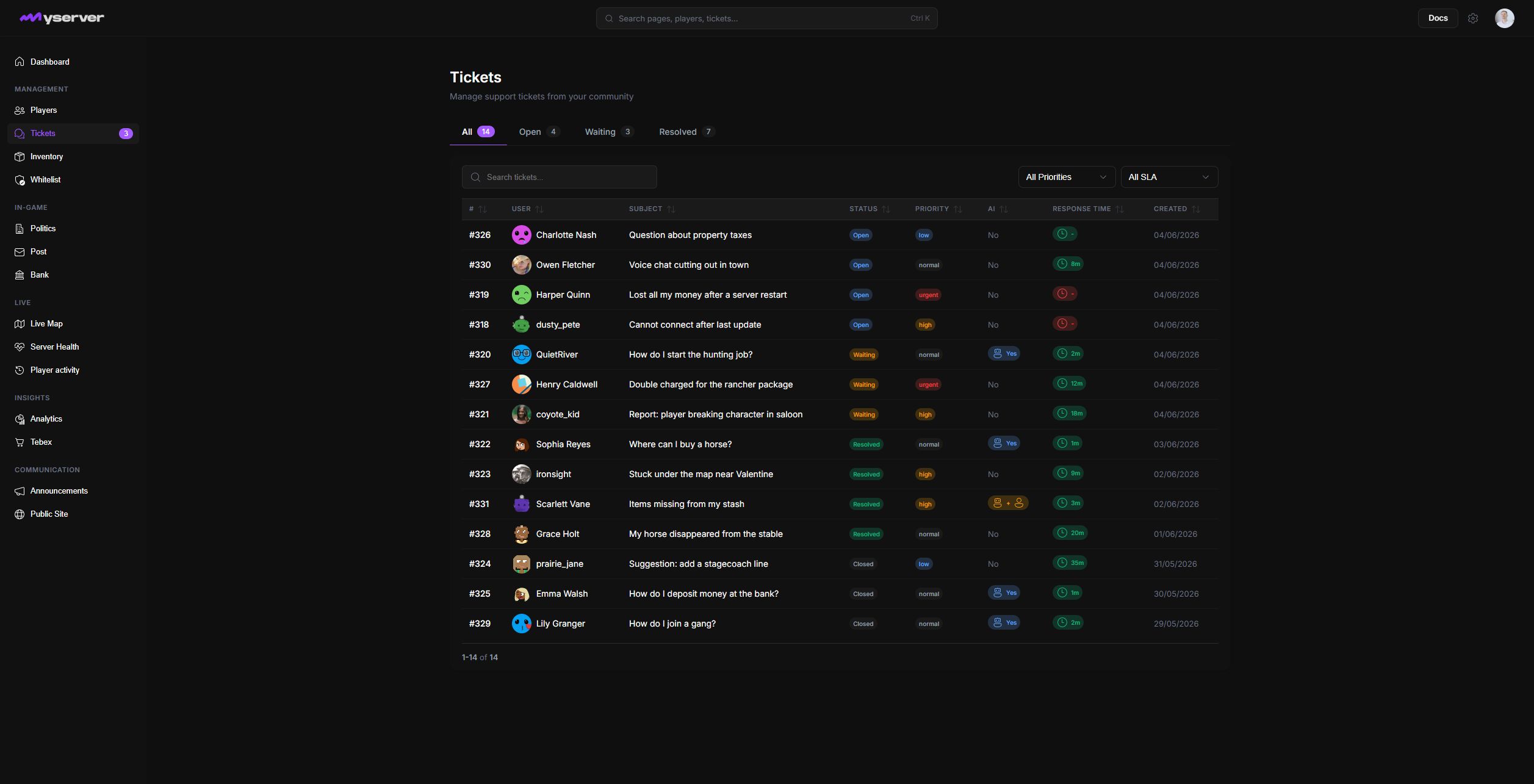Viewport: 1534px width, 784px height.
Task: Click the Tebex cart icon
Action: click(20, 442)
